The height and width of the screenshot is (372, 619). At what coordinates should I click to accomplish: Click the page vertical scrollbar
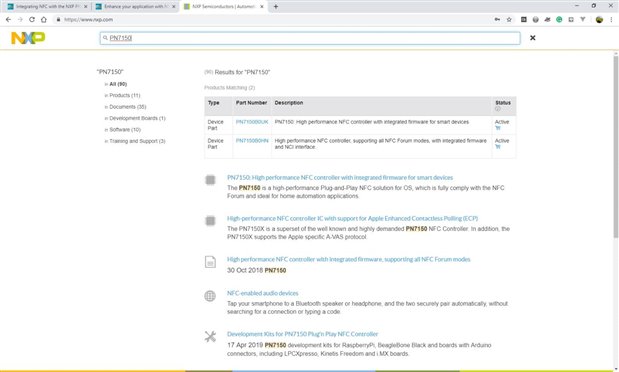point(615,147)
